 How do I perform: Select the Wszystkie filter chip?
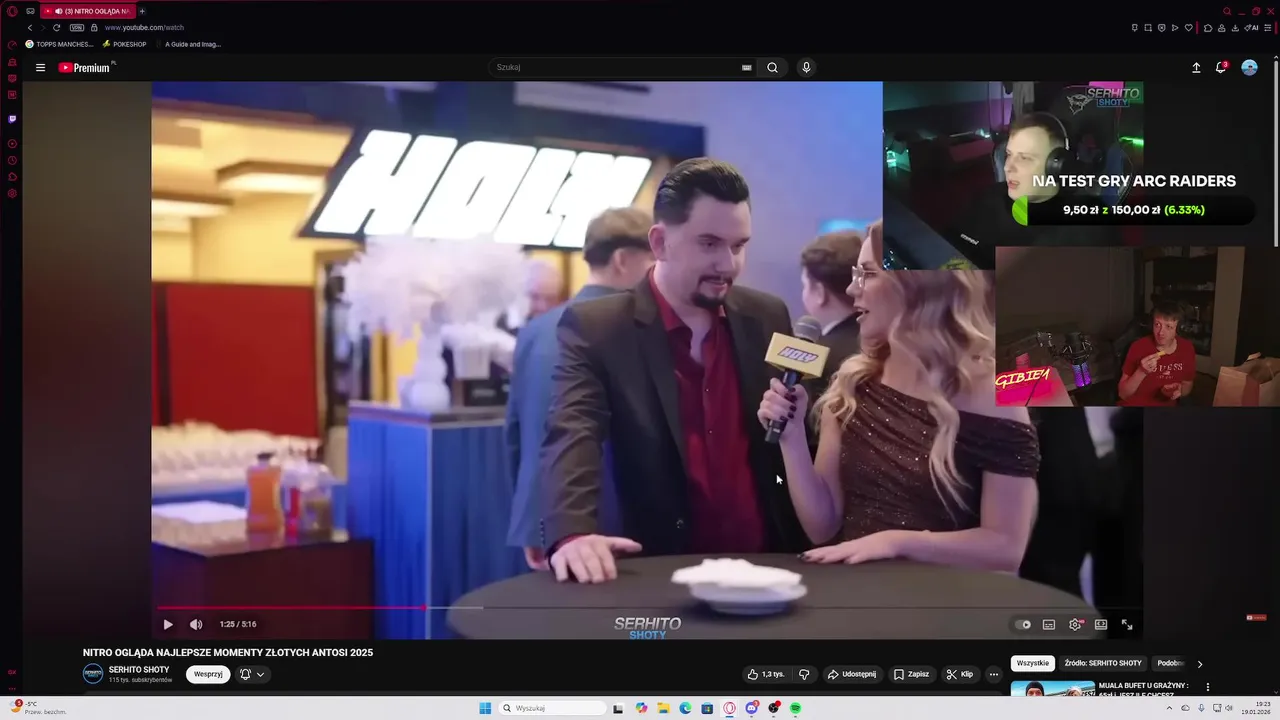pyautogui.click(x=1033, y=663)
